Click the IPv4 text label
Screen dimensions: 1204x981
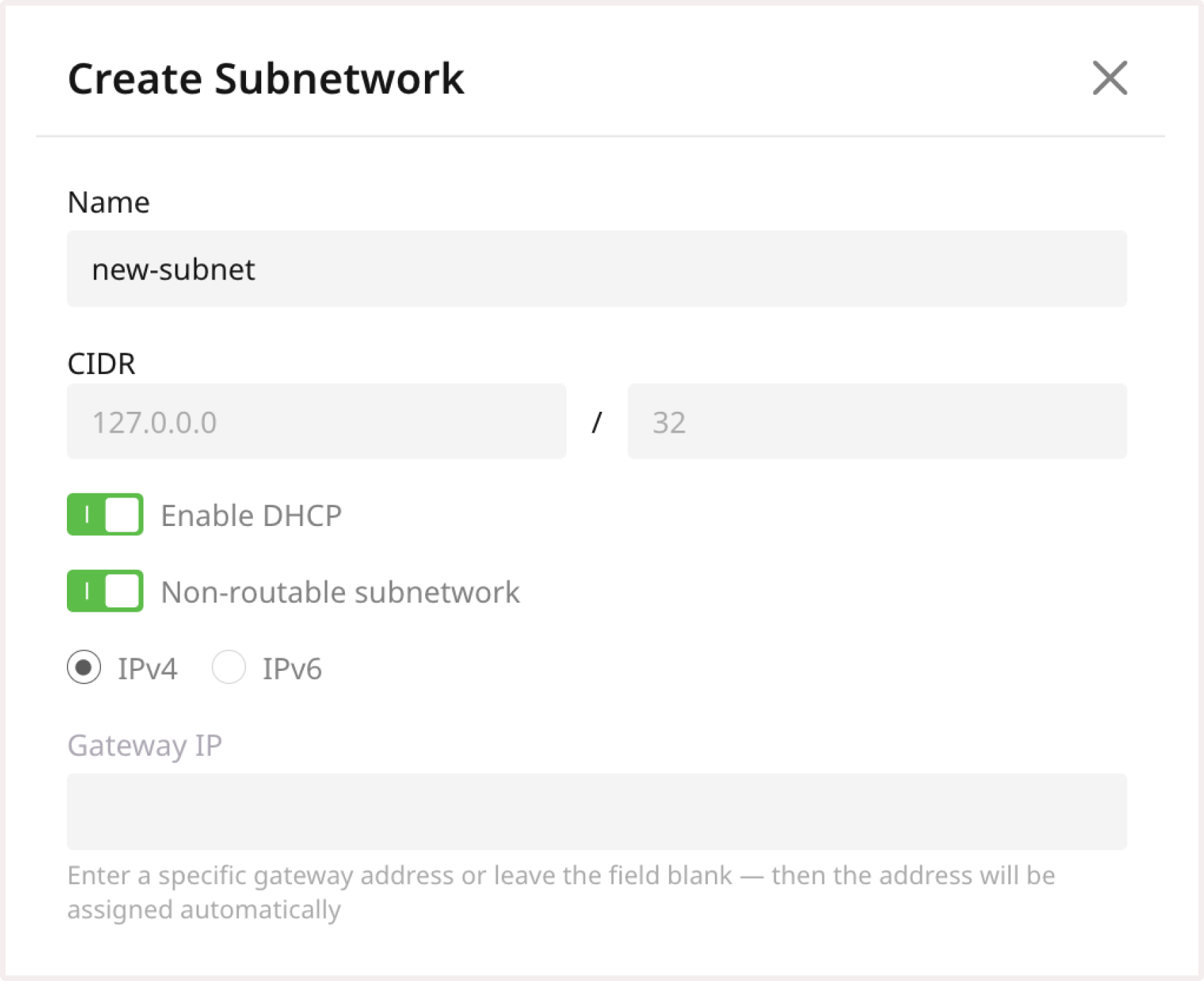(148, 668)
